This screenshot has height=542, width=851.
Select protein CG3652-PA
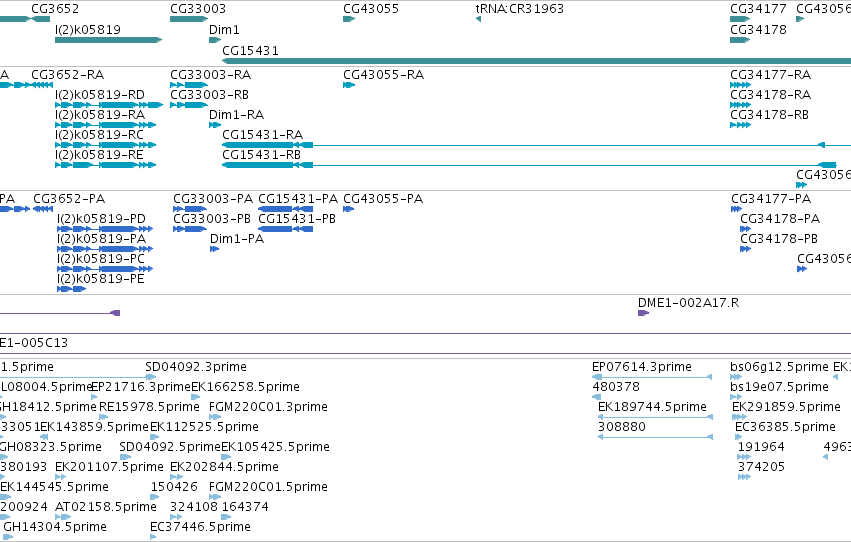click(43, 209)
